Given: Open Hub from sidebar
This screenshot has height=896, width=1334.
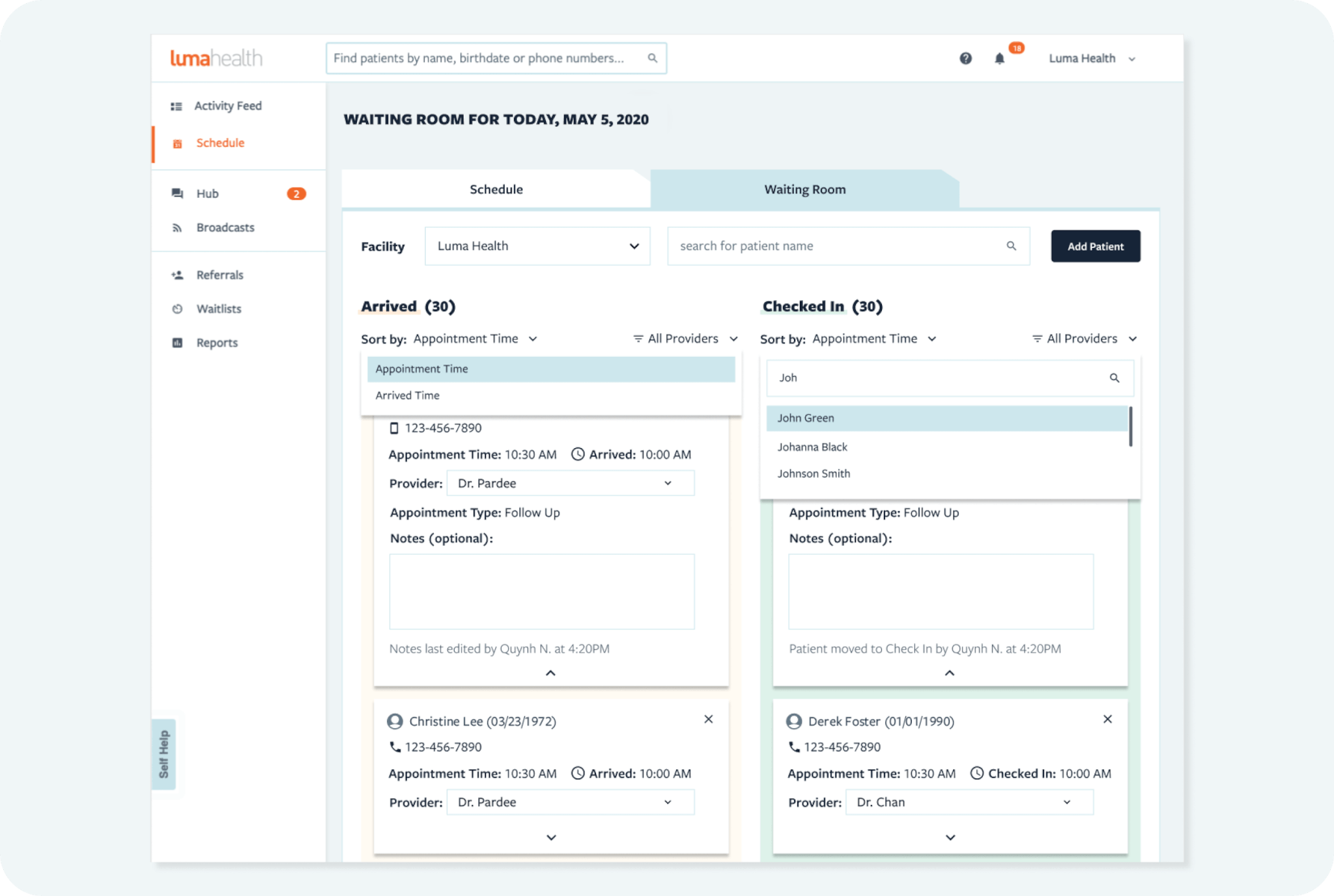Looking at the screenshot, I should (207, 193).
